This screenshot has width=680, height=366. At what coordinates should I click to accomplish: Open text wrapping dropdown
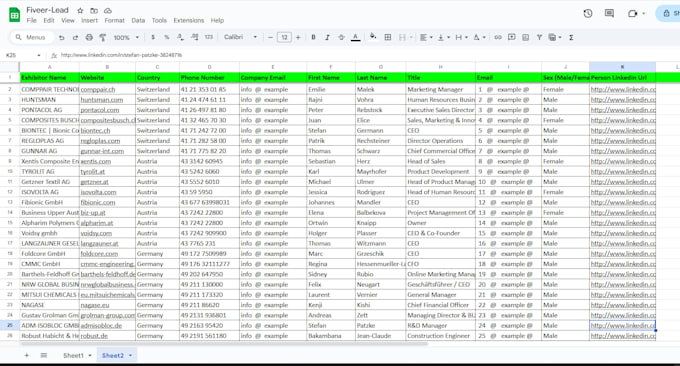461,38
